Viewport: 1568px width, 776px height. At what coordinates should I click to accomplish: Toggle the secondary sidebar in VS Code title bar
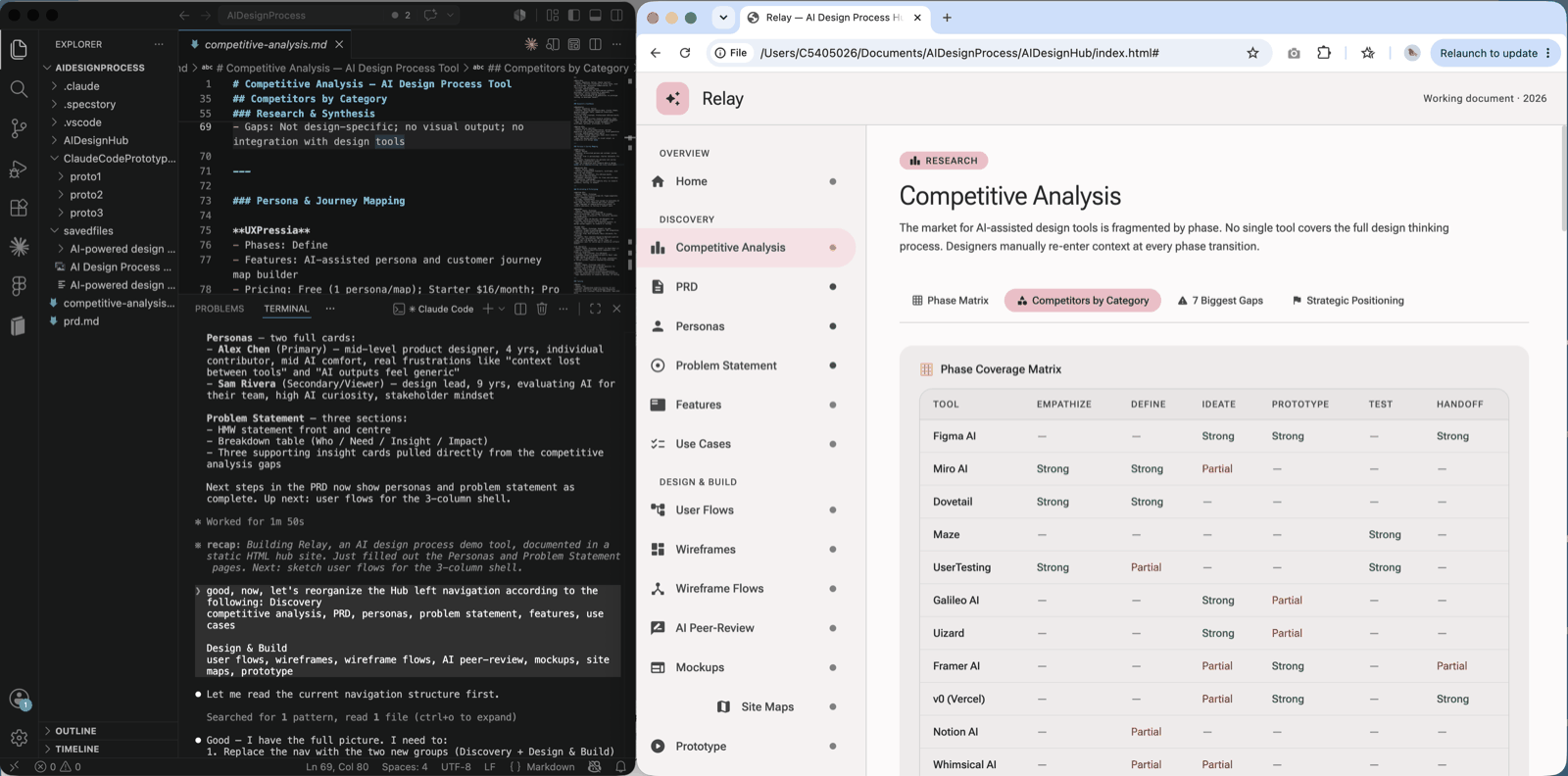point(616,15)
